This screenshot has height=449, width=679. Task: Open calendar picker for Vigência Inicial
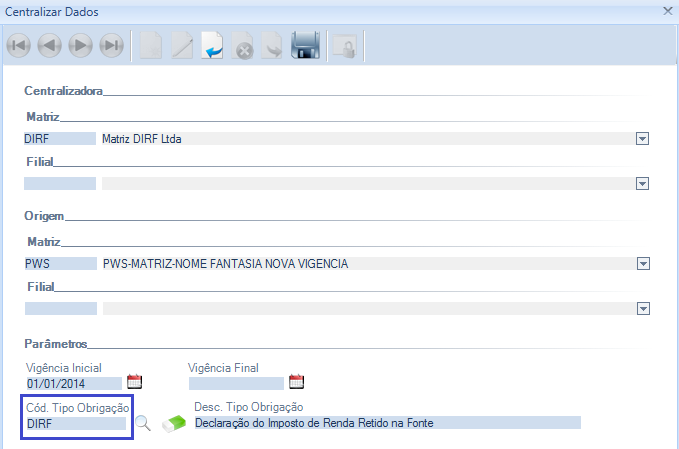(134, 381)
